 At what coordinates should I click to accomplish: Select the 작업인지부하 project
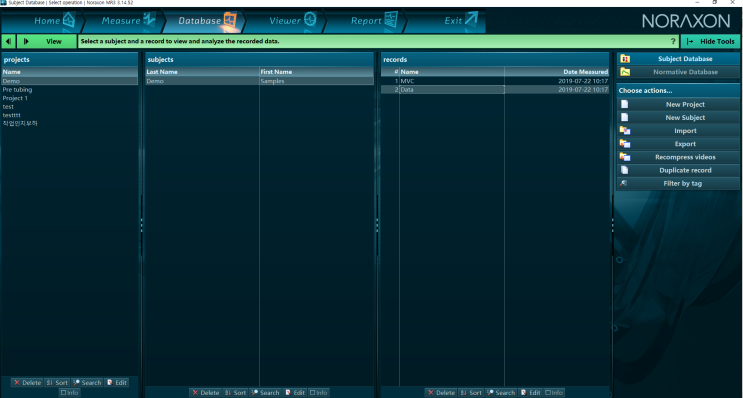coord(70,124)
